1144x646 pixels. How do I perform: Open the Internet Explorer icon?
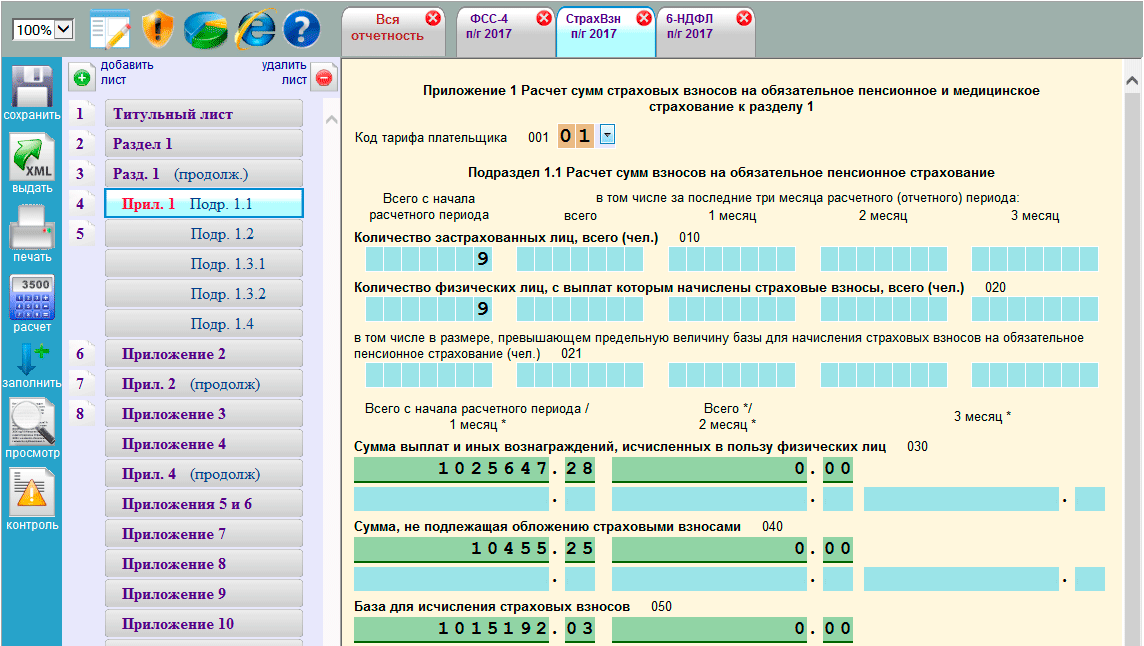255,30
